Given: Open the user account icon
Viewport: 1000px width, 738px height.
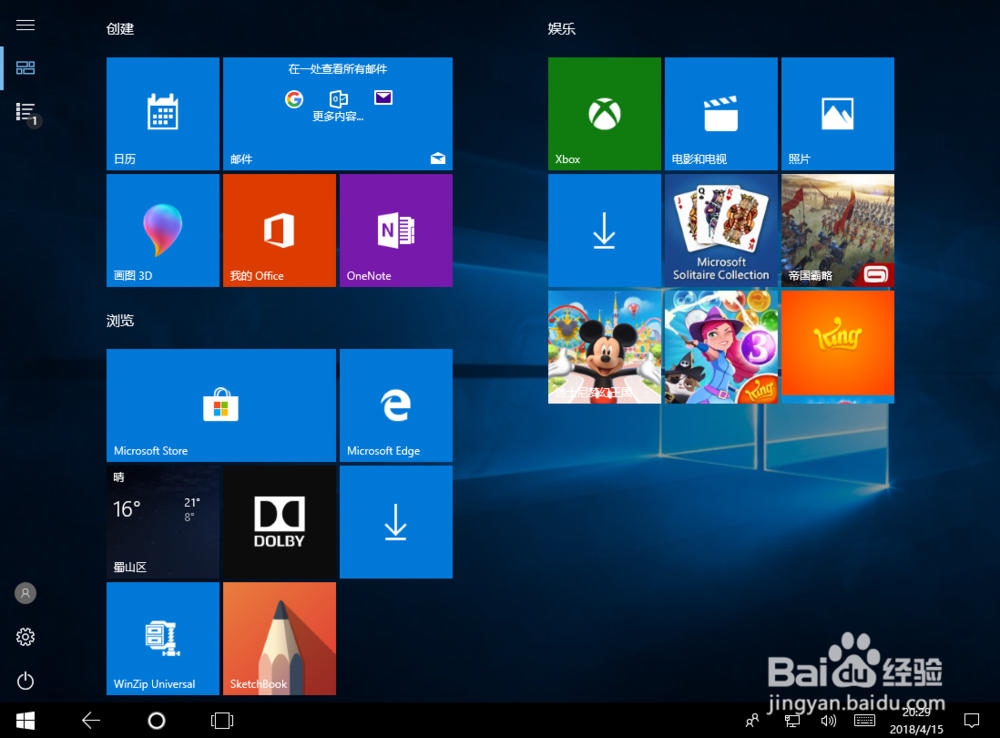Looking at the screenshot, I should click(x=26, y=593).
